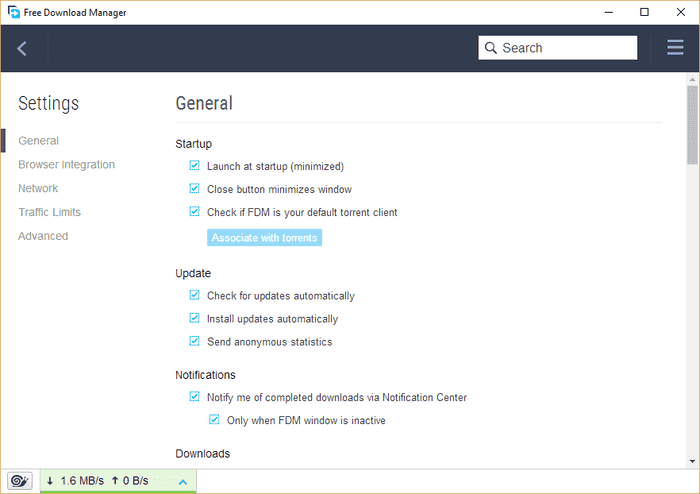Select Network in settings sidebar
This screenshot has height=494, width=700.
click(38, 189)
